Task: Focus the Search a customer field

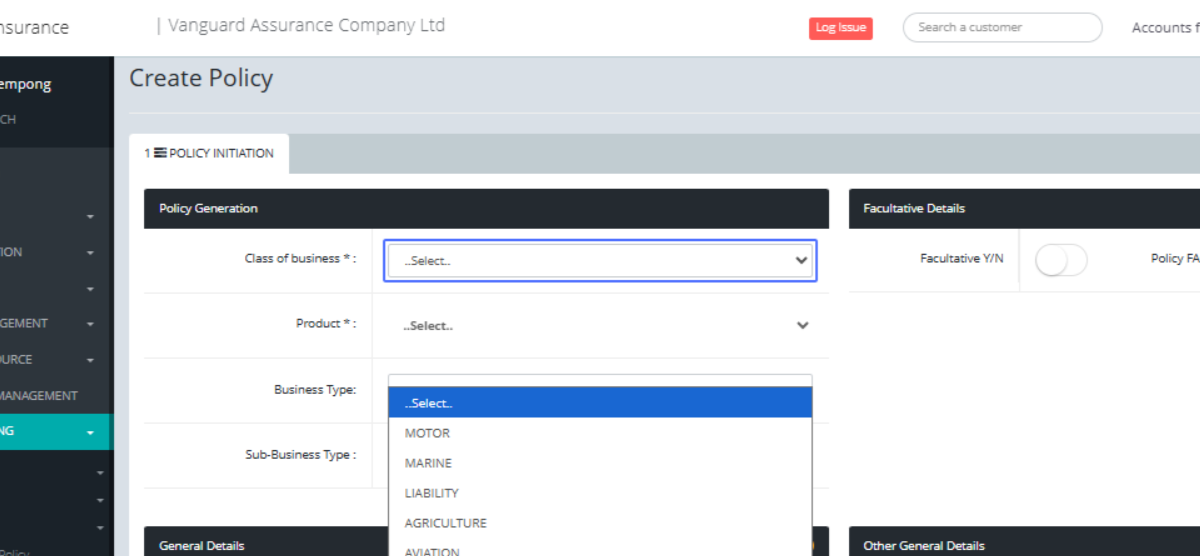Action: pyautogui.click(x=1001, y=28)
